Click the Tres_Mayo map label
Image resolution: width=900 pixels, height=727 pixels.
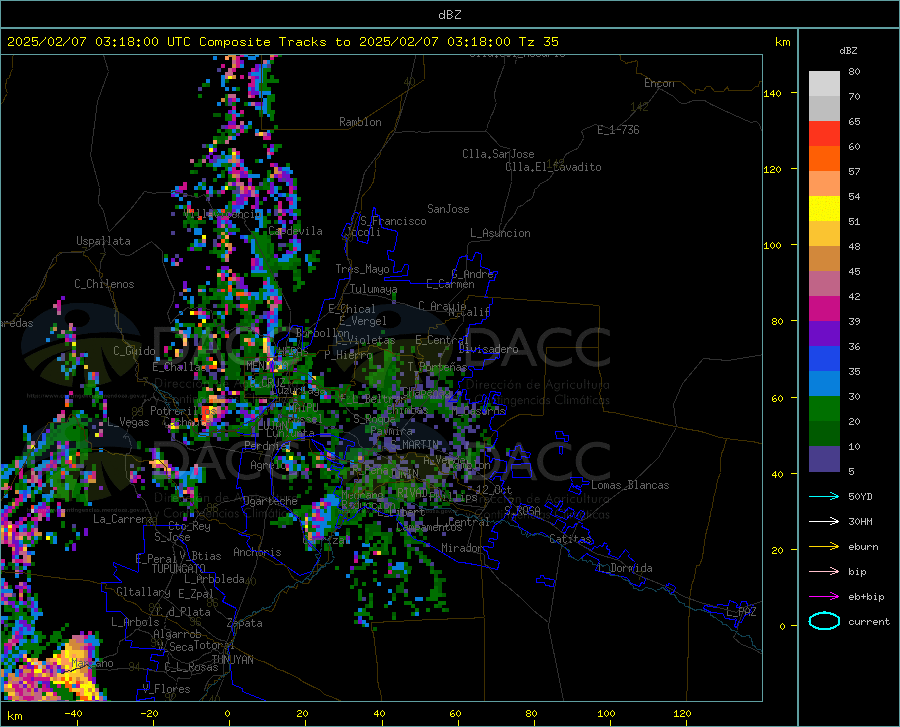click(x=362, y=269)
